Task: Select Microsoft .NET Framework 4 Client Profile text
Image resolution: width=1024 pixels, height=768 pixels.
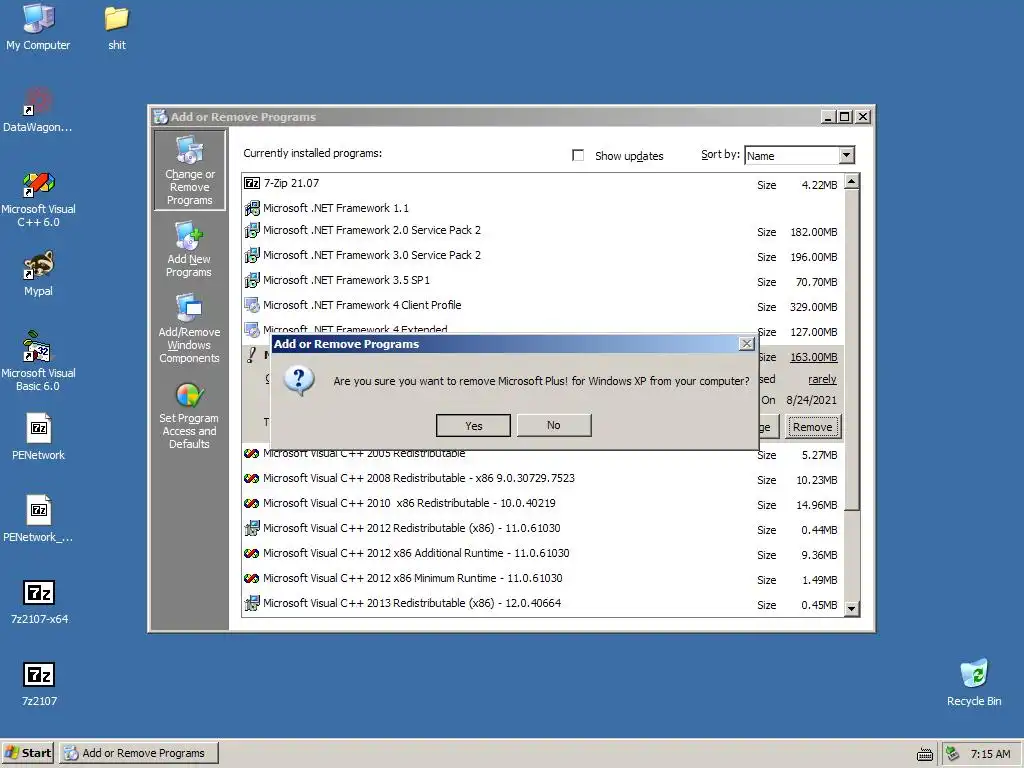Action: (x=362, y=305)
